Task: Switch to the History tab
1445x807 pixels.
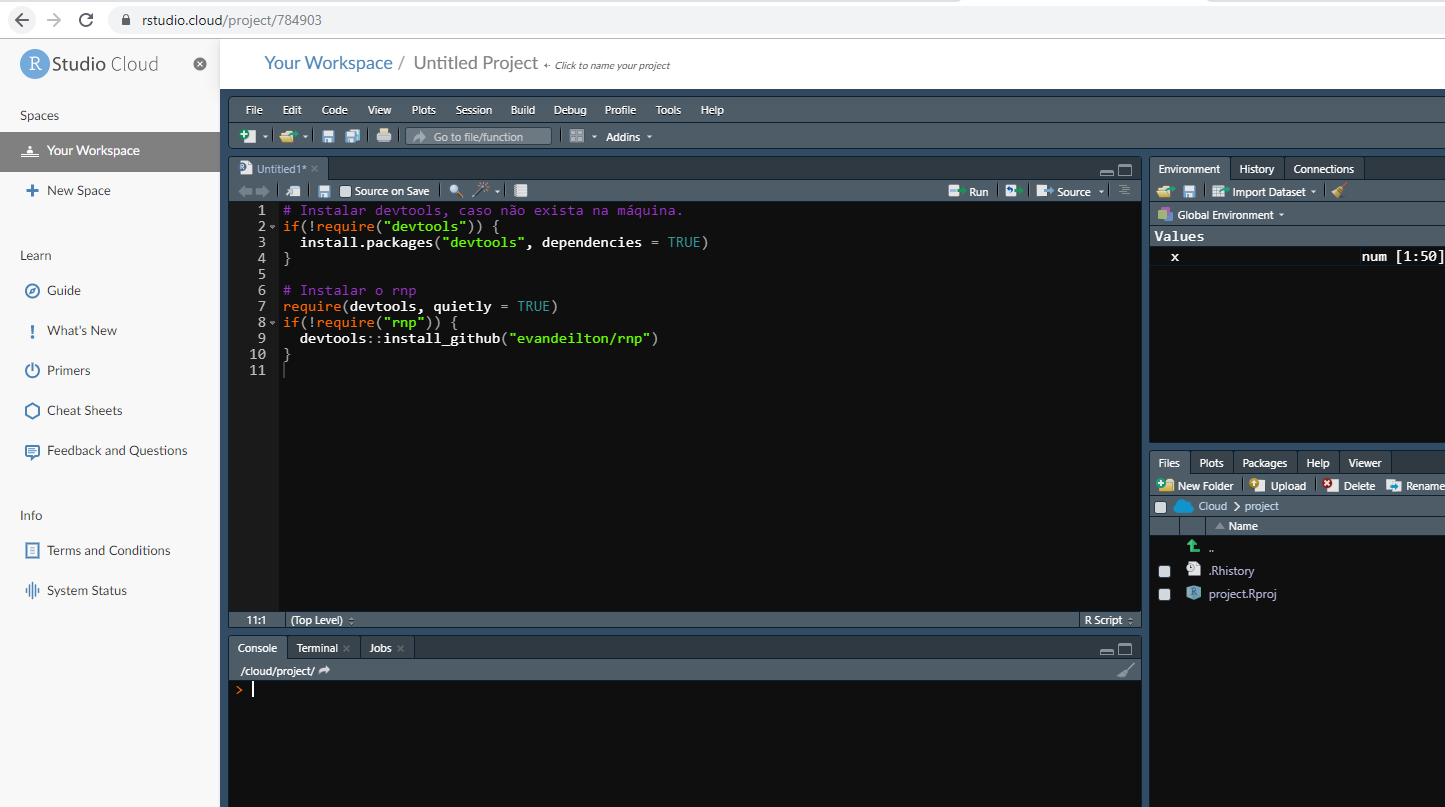Action: tap(1256, 169)
